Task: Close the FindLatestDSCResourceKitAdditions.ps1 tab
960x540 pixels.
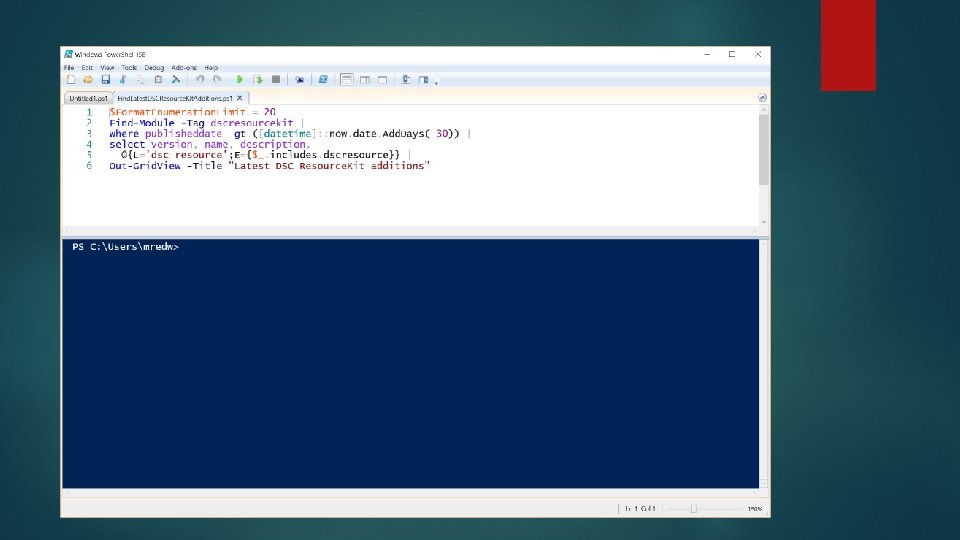Action: (x=240, y=98)
